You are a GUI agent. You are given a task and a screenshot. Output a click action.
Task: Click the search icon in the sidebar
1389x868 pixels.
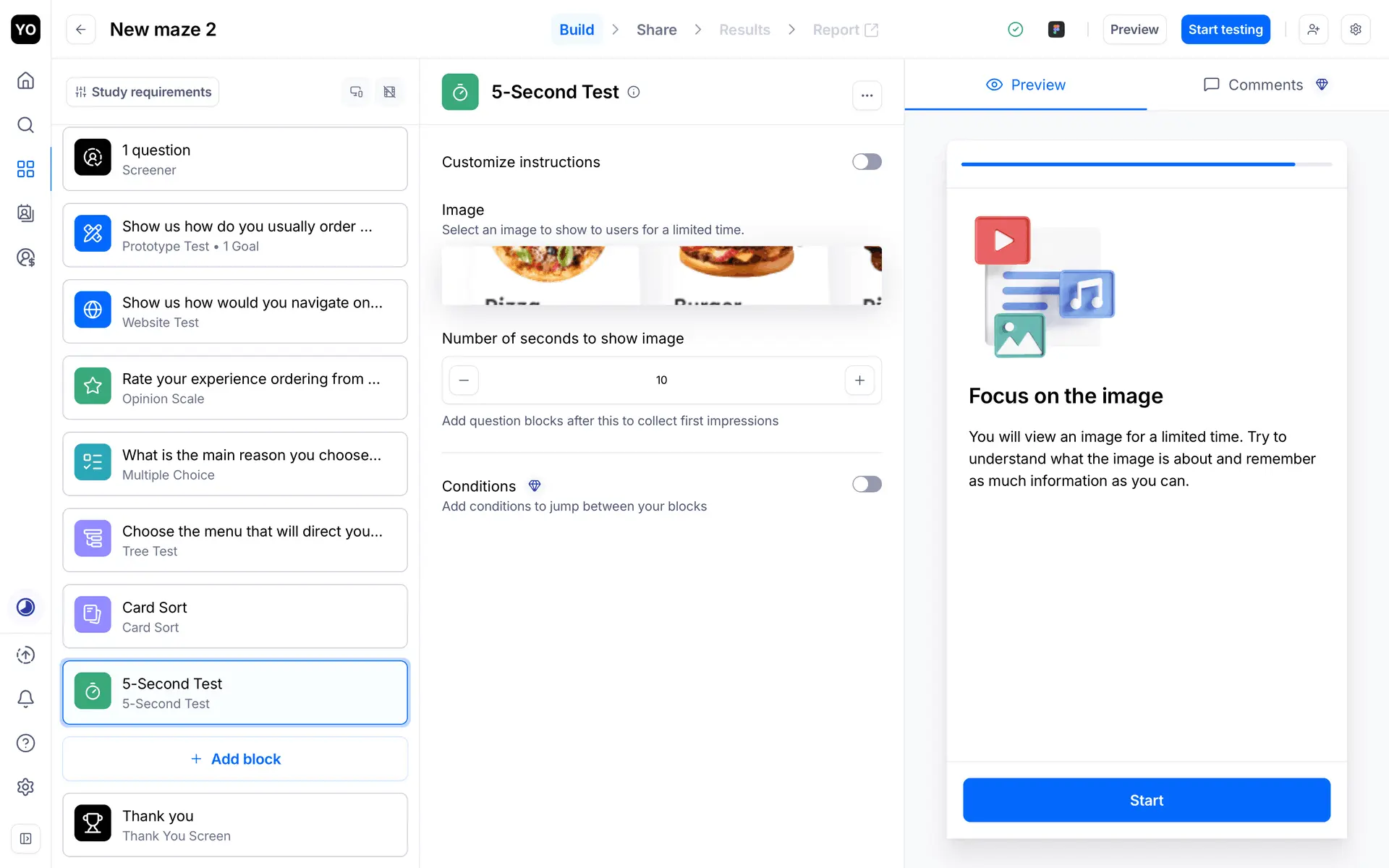25,125
